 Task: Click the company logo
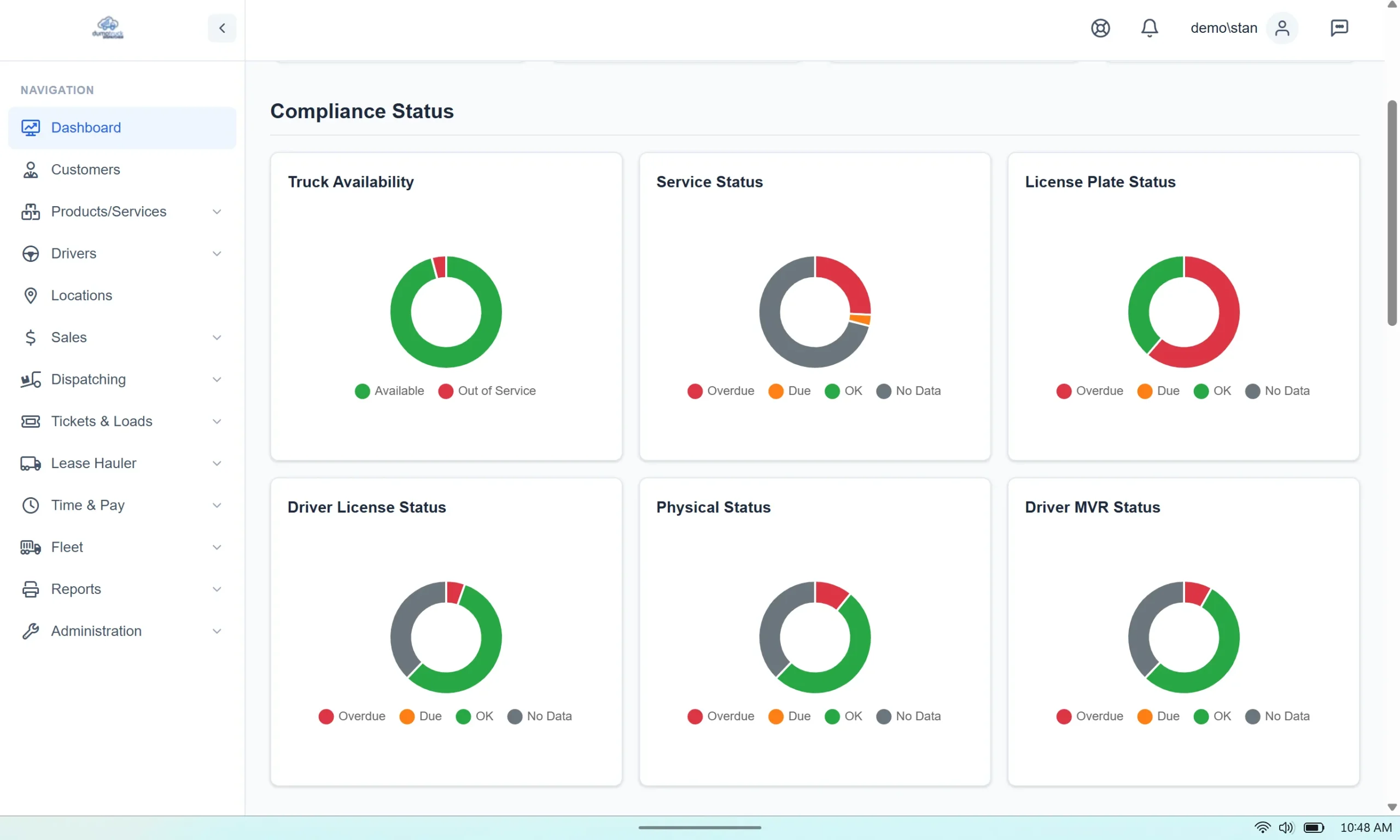(x=108, y=27)
